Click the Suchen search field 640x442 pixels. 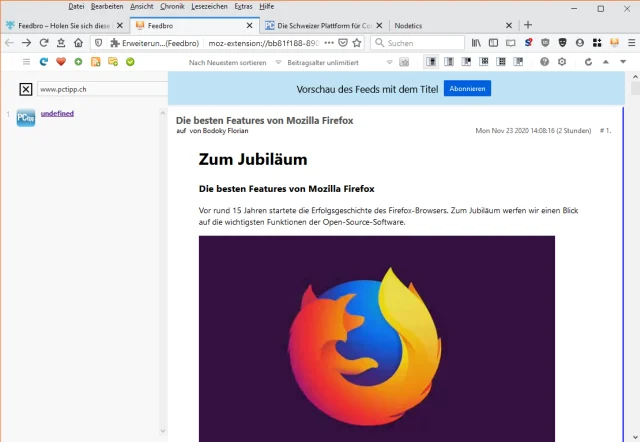[x=418, y=43]
